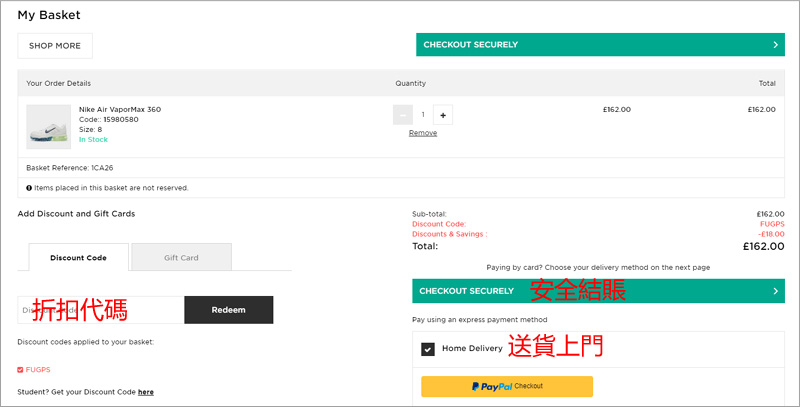Pay with the PayPal Checkout button

pyautogui.click(x=506, y=386)
